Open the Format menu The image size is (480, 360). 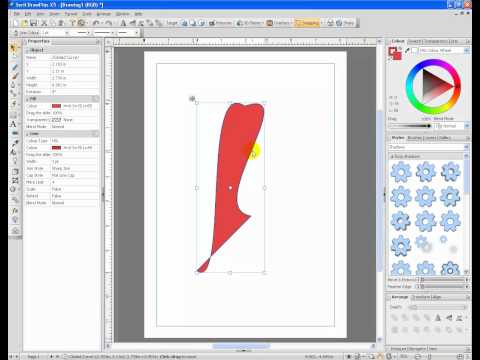pyautogui.click(x=71, y=14)
